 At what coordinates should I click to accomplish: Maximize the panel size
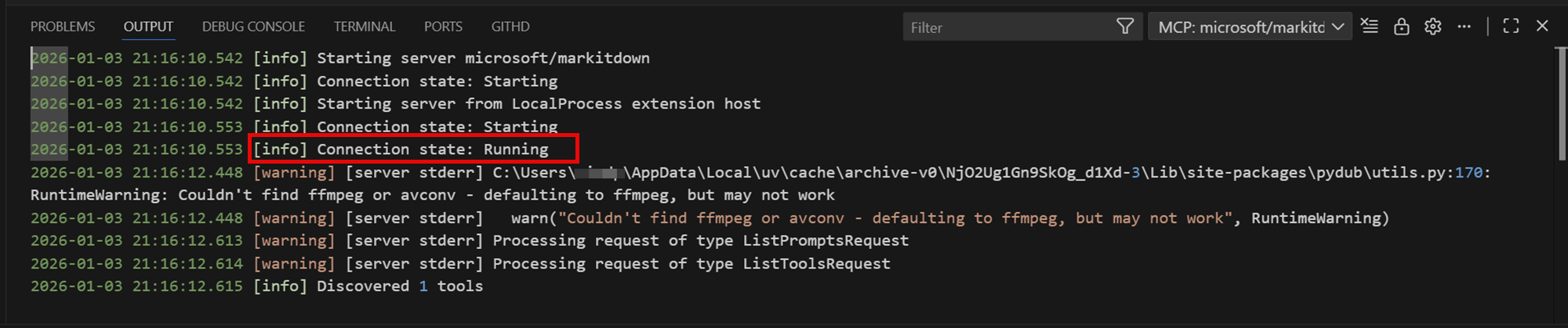[1511, 27]
